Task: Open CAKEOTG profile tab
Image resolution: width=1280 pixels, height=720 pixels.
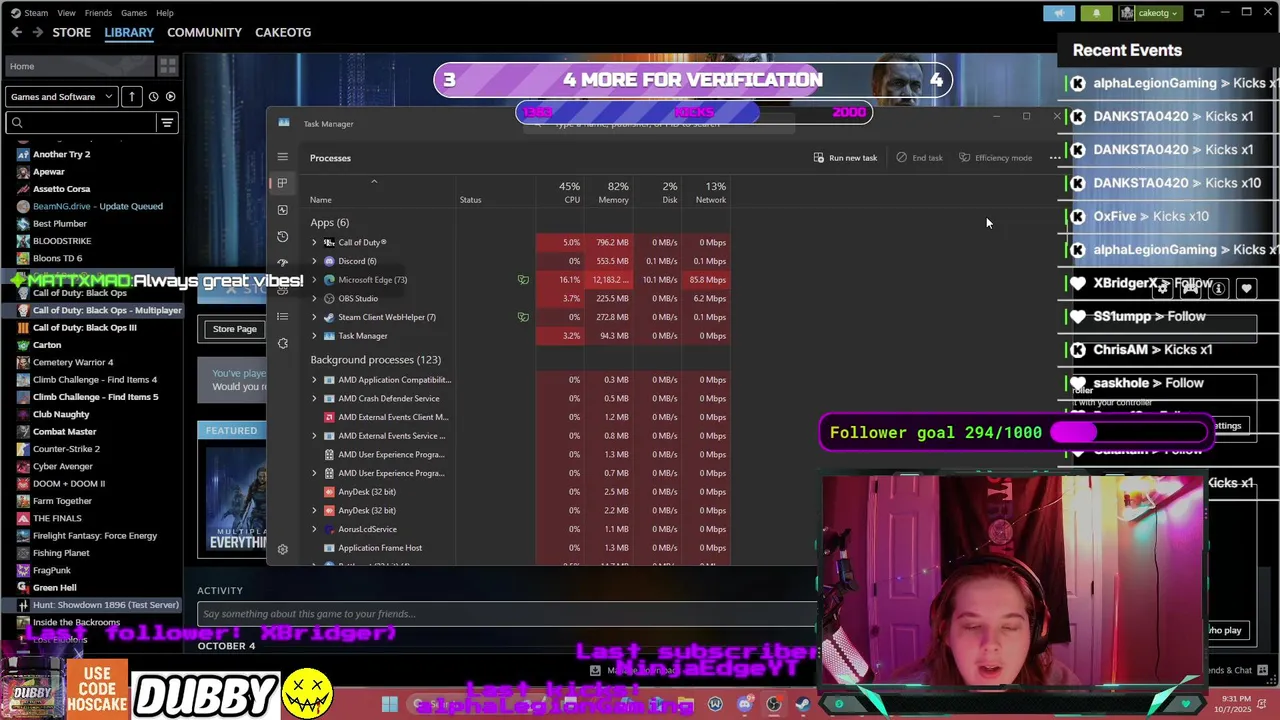Action: [x=283, y=32]
